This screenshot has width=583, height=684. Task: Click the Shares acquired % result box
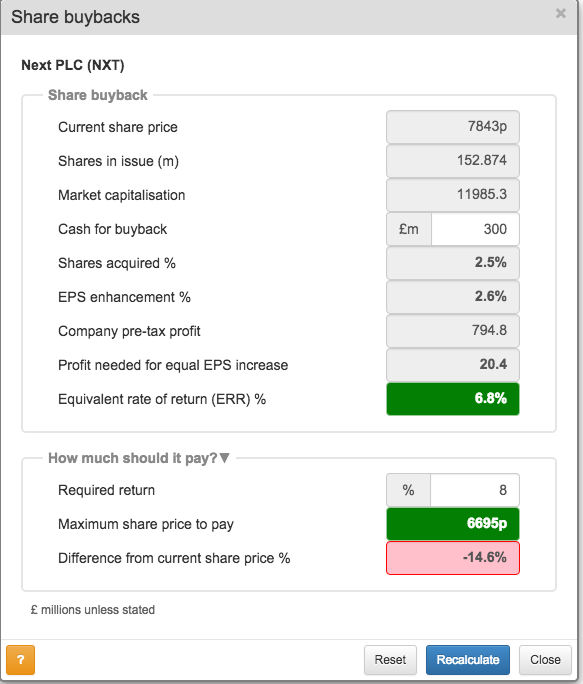pos(453,263)
